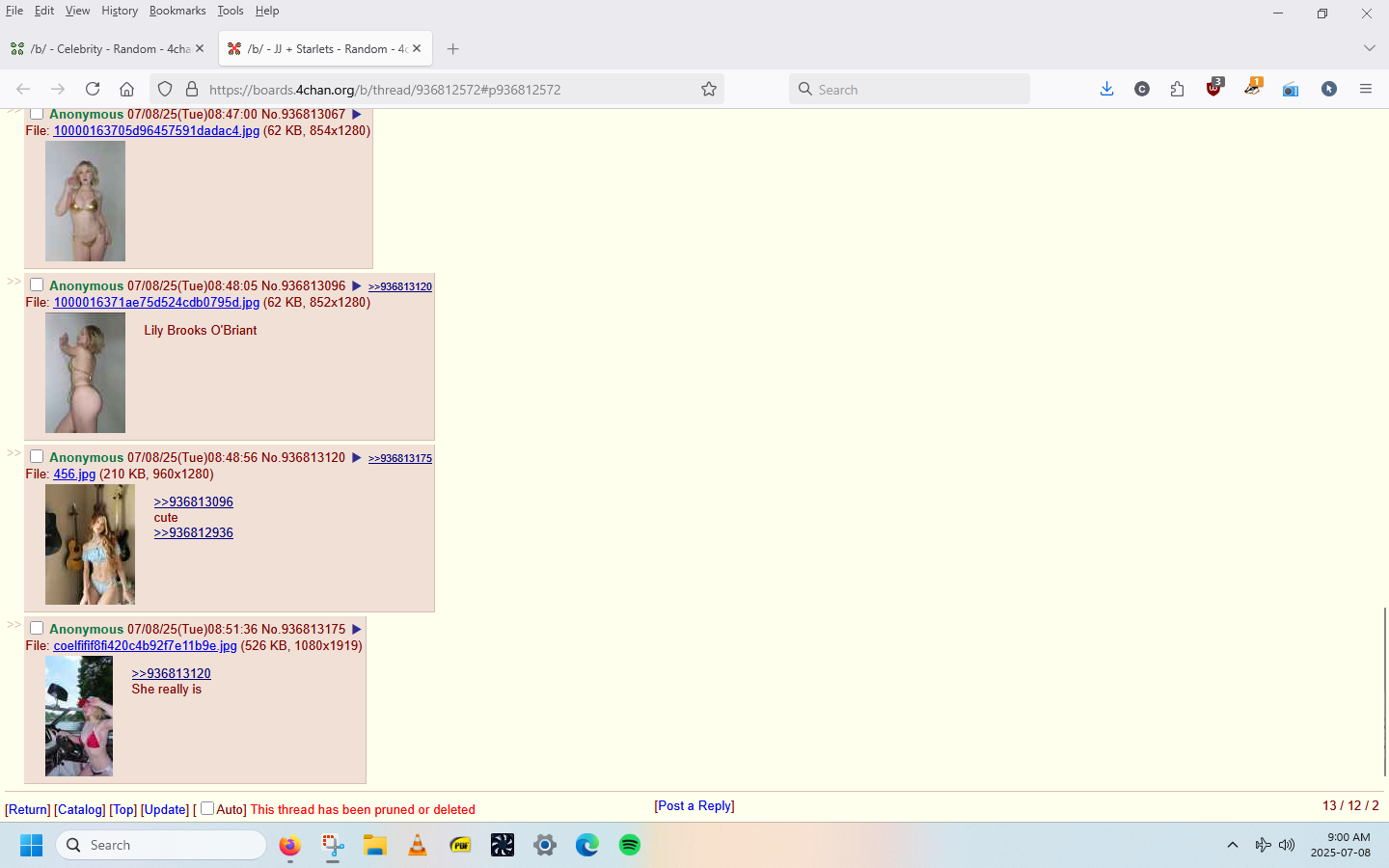Show hidden system tray icons

point(1232,845)
